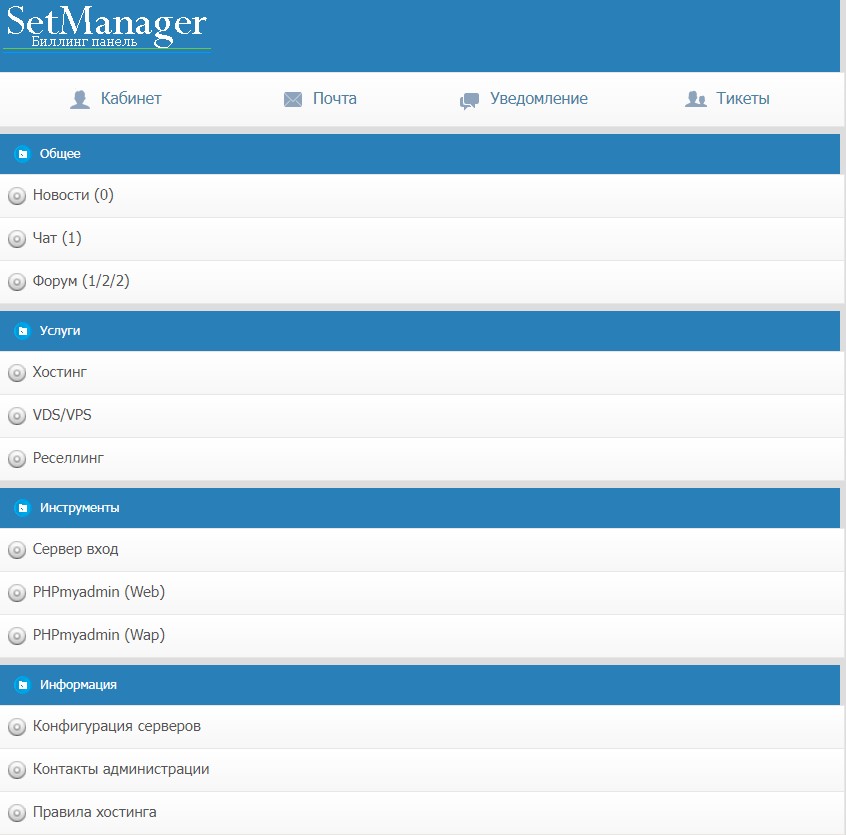Click the Информация section header icon
The width and height of the screenshot is (846, 835).
(22, 685)
